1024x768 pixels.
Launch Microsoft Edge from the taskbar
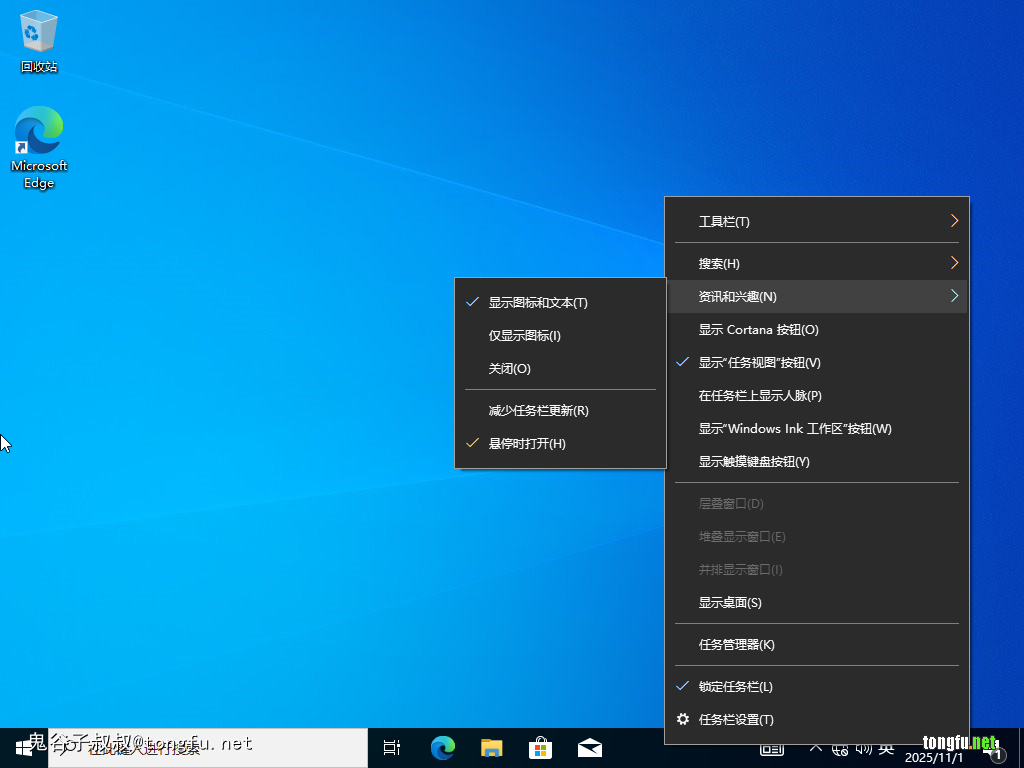click(442, 747)
